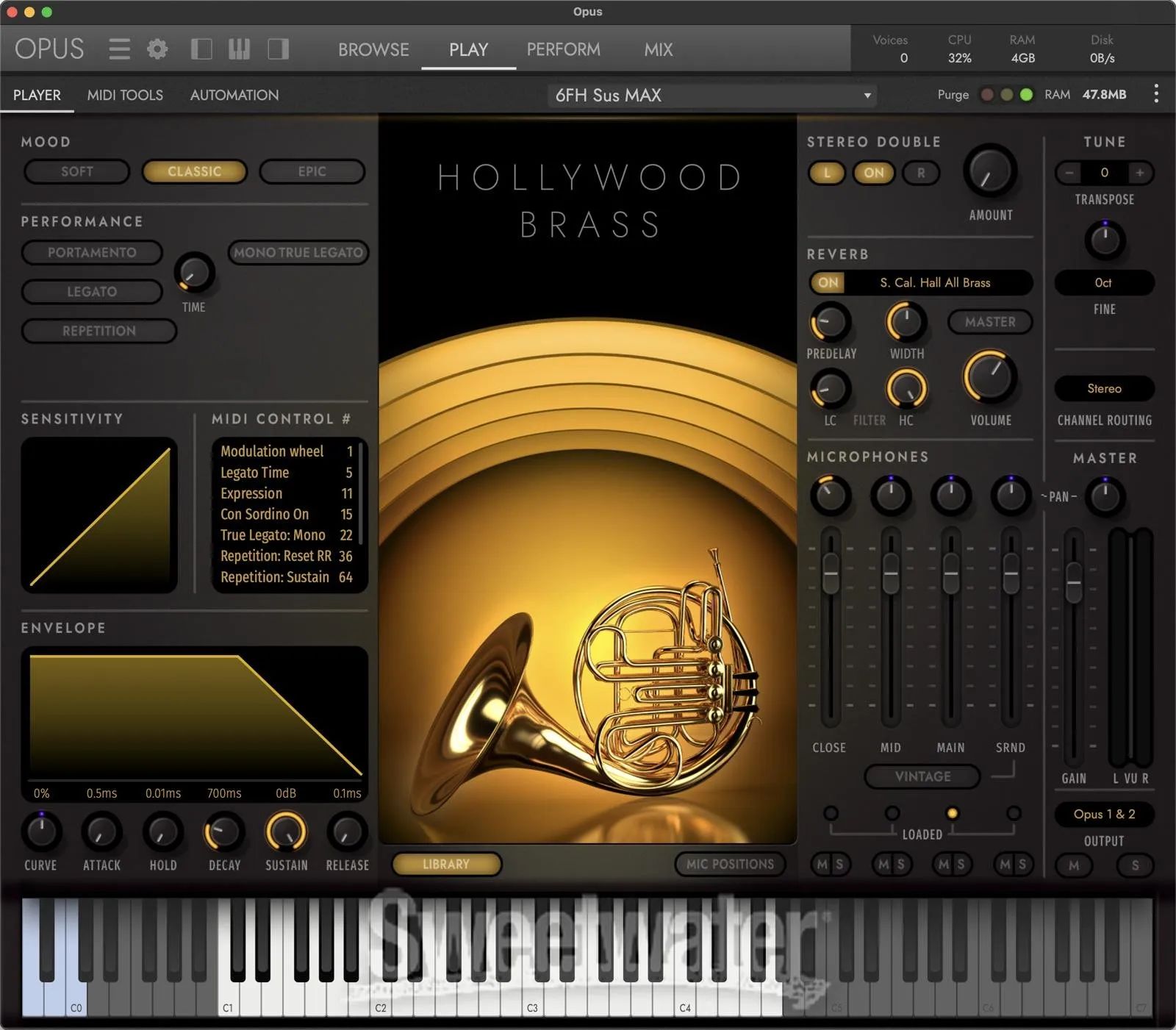The height and width of the screenshot is (1030, 1176).
Task: Toggle Stereo Double ON button
Action: (874, 173)
